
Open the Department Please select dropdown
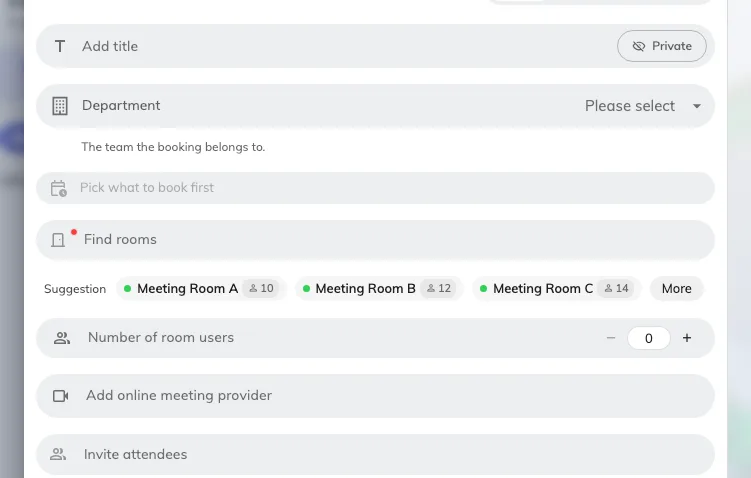(x=643, y=106)
